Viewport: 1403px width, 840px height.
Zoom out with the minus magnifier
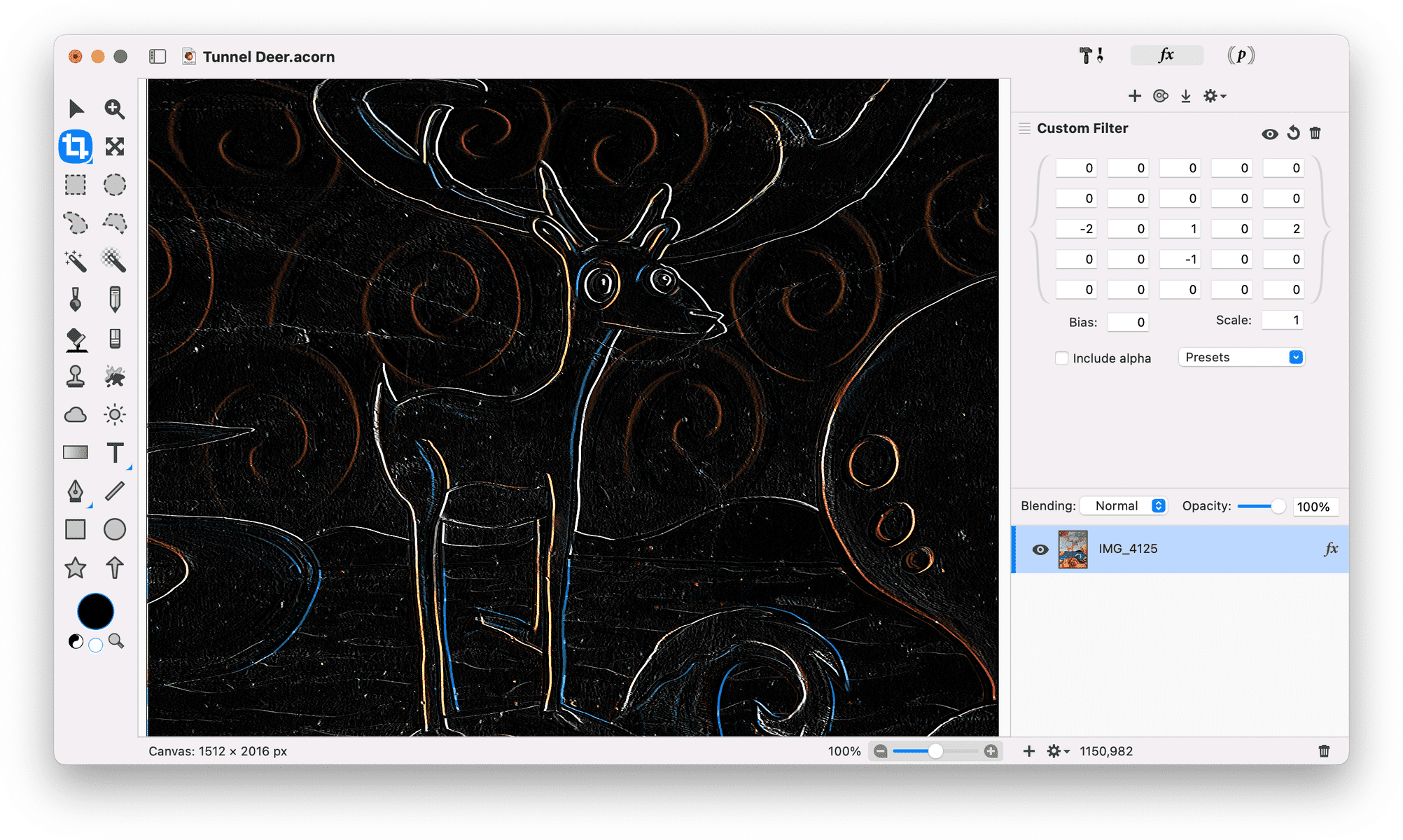coord(881,751)
